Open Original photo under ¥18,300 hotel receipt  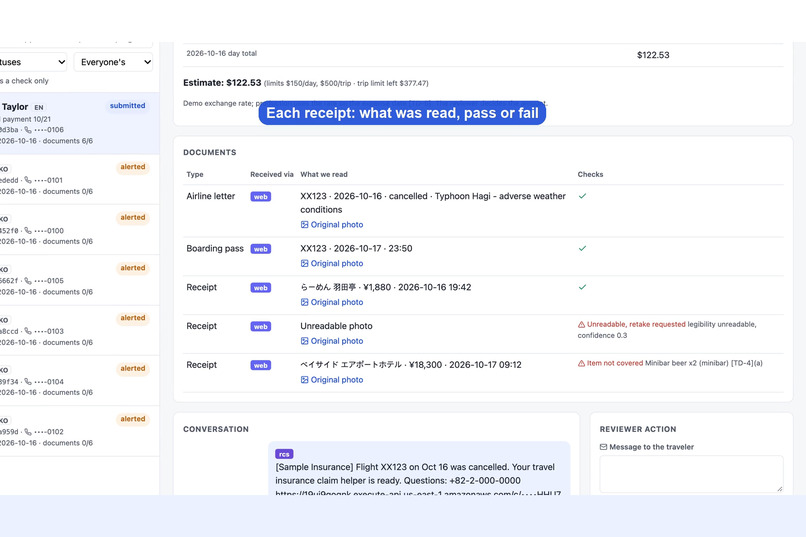[332, 380]
